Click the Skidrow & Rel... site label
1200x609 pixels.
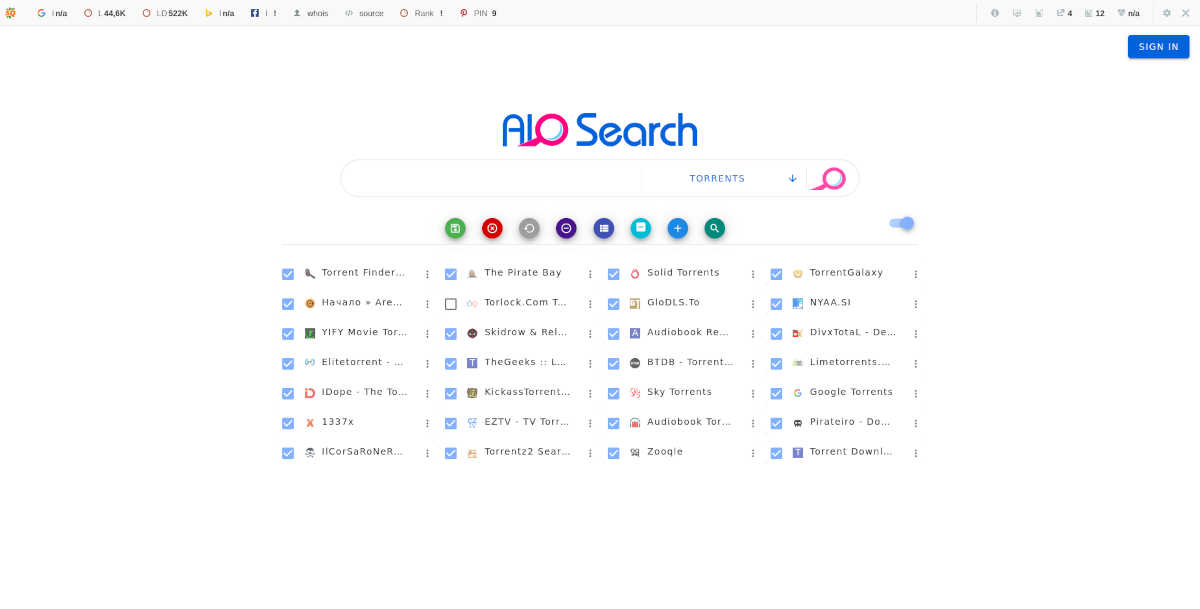pos(526,332)
